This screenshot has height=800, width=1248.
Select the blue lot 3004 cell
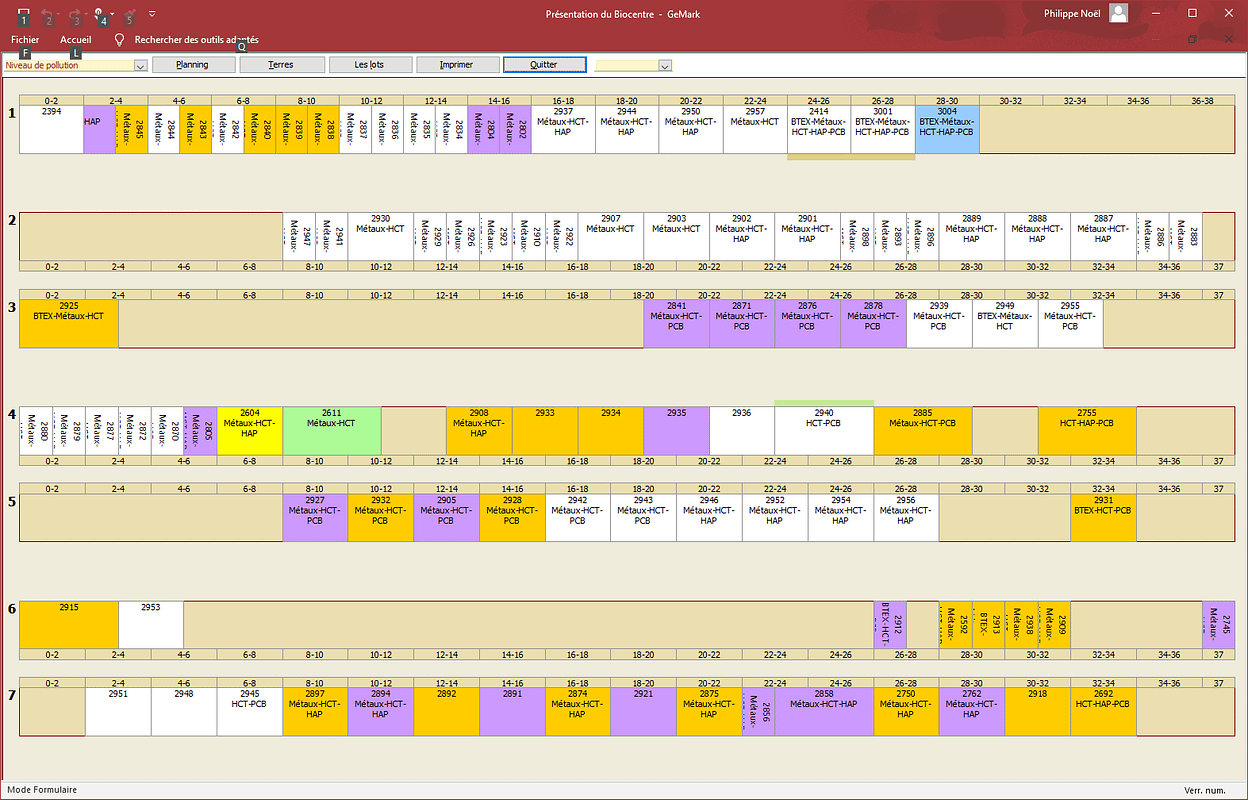(947, 129)
